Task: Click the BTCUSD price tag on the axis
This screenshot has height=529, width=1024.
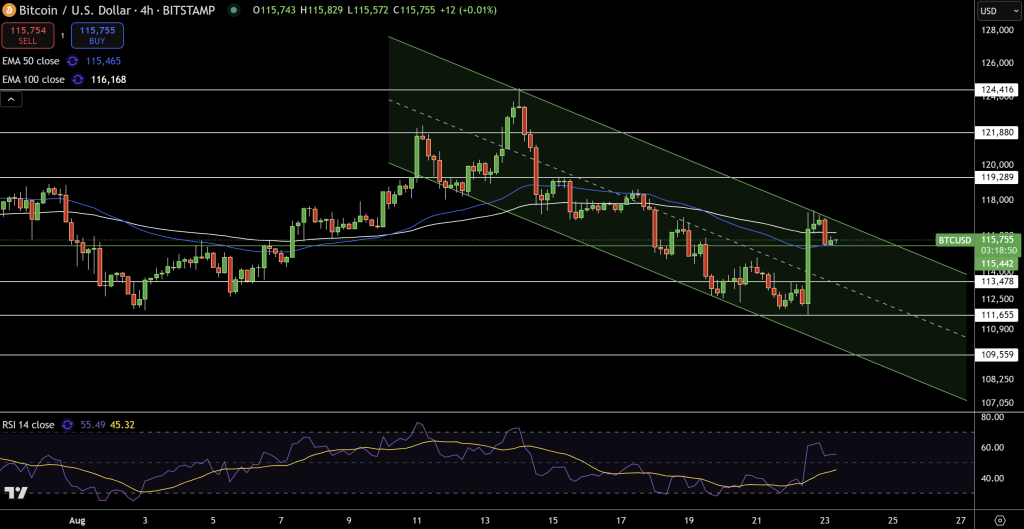Action: click(955, 240)
